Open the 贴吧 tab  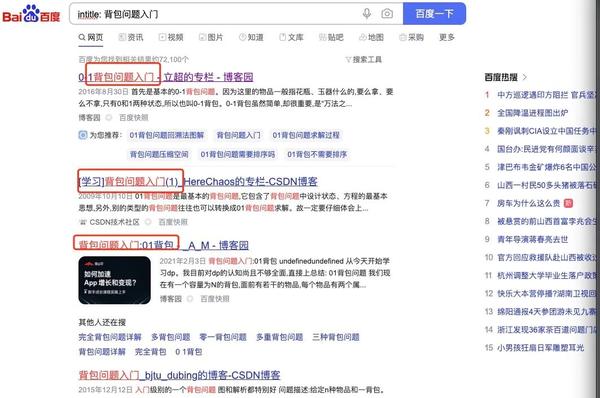tap(331, 37)
